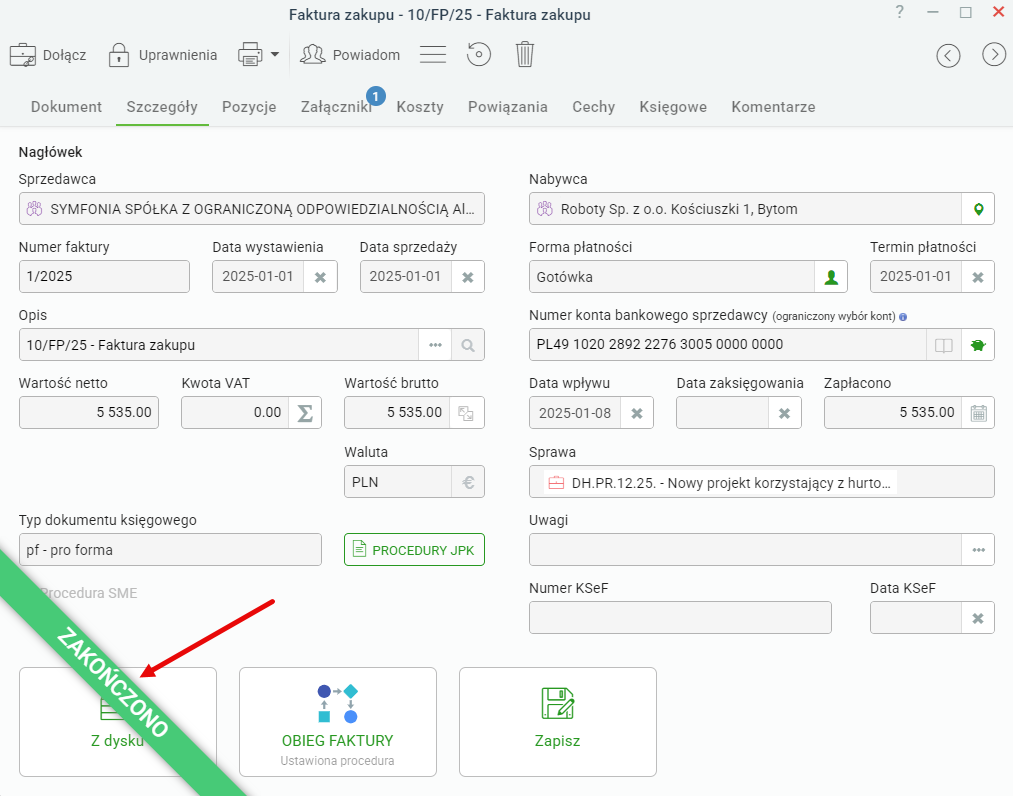Click the OBIEG FAKTURY button

coord(338,722)
